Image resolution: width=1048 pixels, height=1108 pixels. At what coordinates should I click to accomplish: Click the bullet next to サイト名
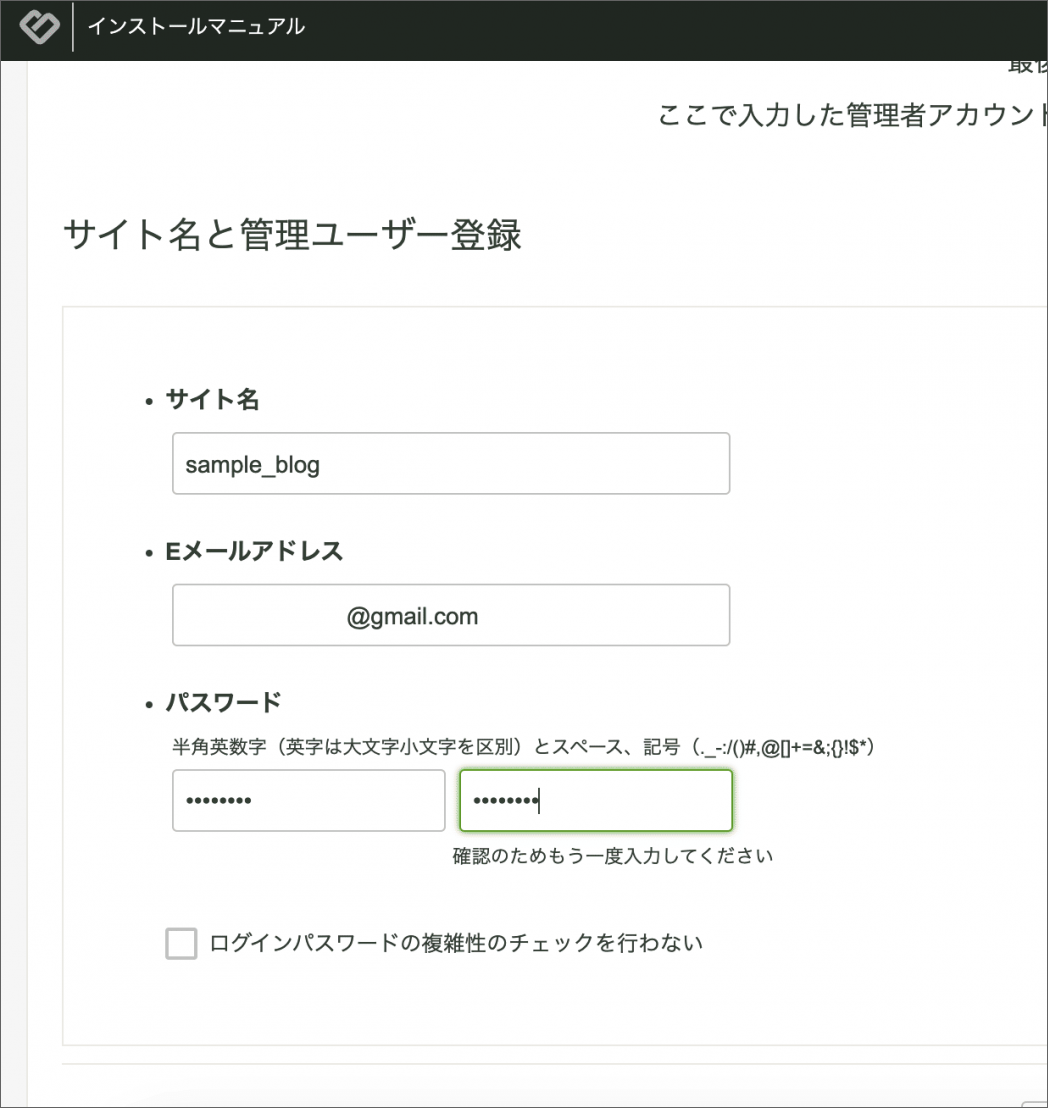click(x=148, y=401)
